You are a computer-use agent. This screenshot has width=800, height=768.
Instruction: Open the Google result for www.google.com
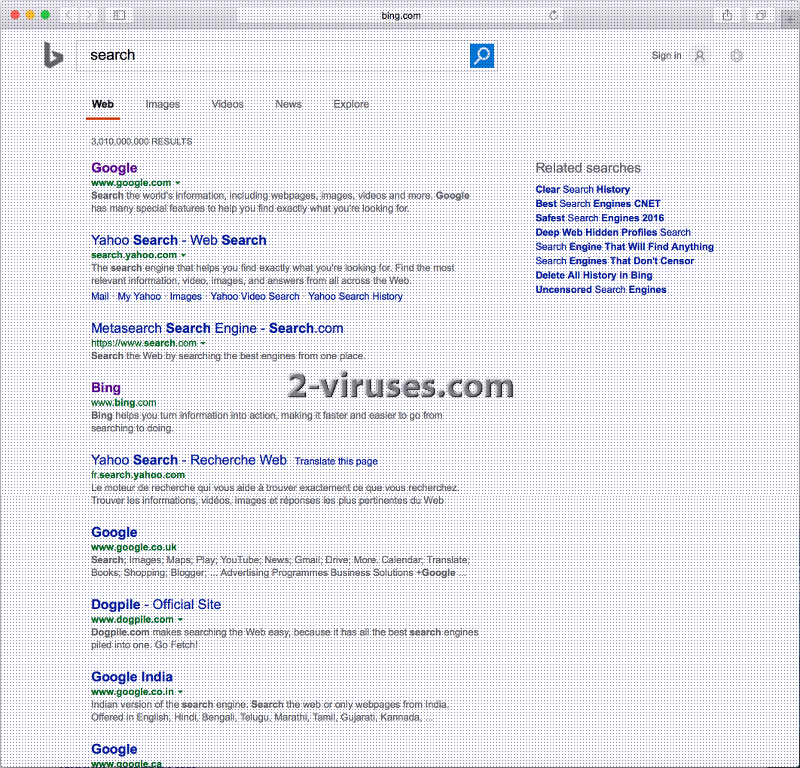(114, 168)
